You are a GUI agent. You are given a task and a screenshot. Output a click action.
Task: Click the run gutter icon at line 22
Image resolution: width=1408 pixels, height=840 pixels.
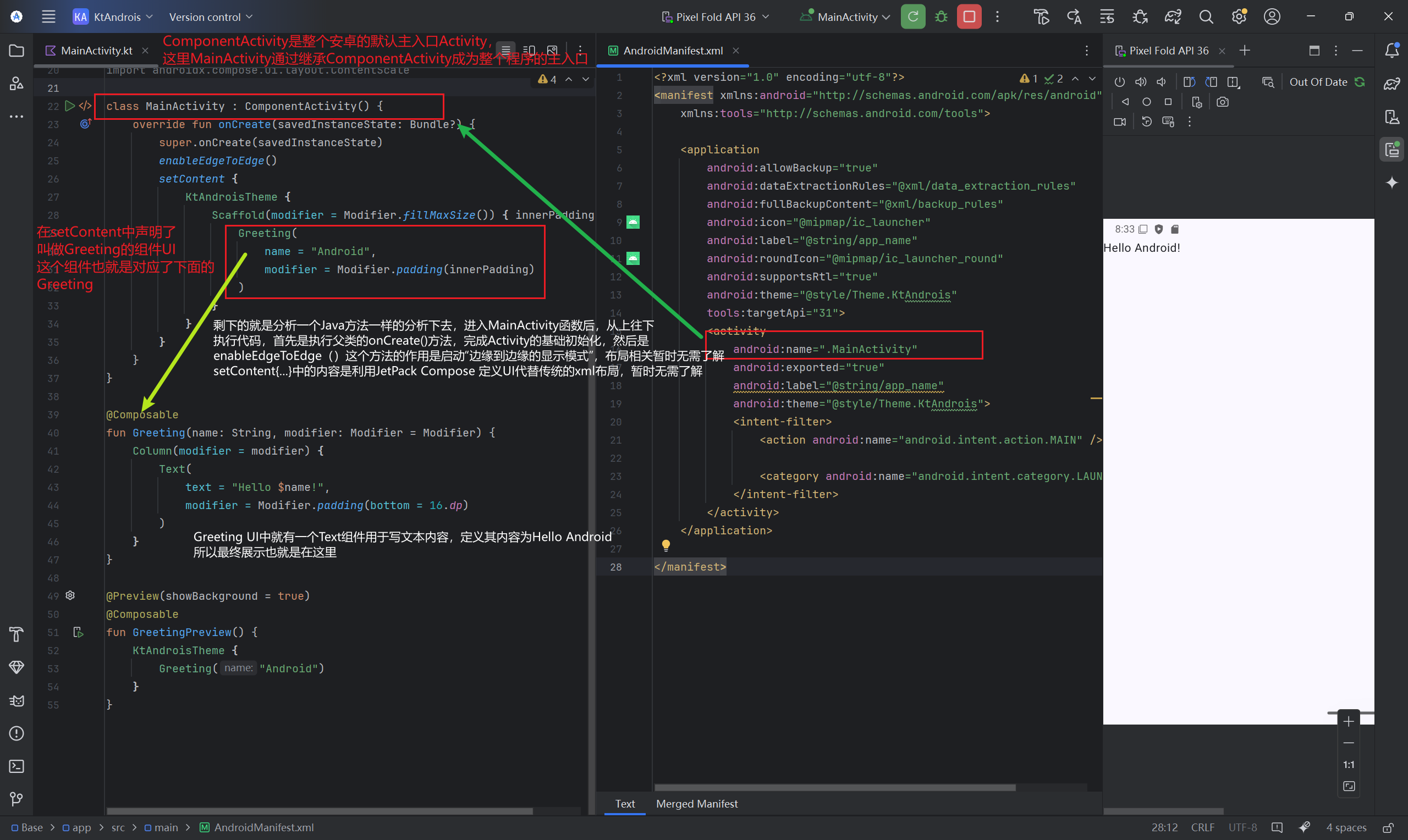[70, 106]
